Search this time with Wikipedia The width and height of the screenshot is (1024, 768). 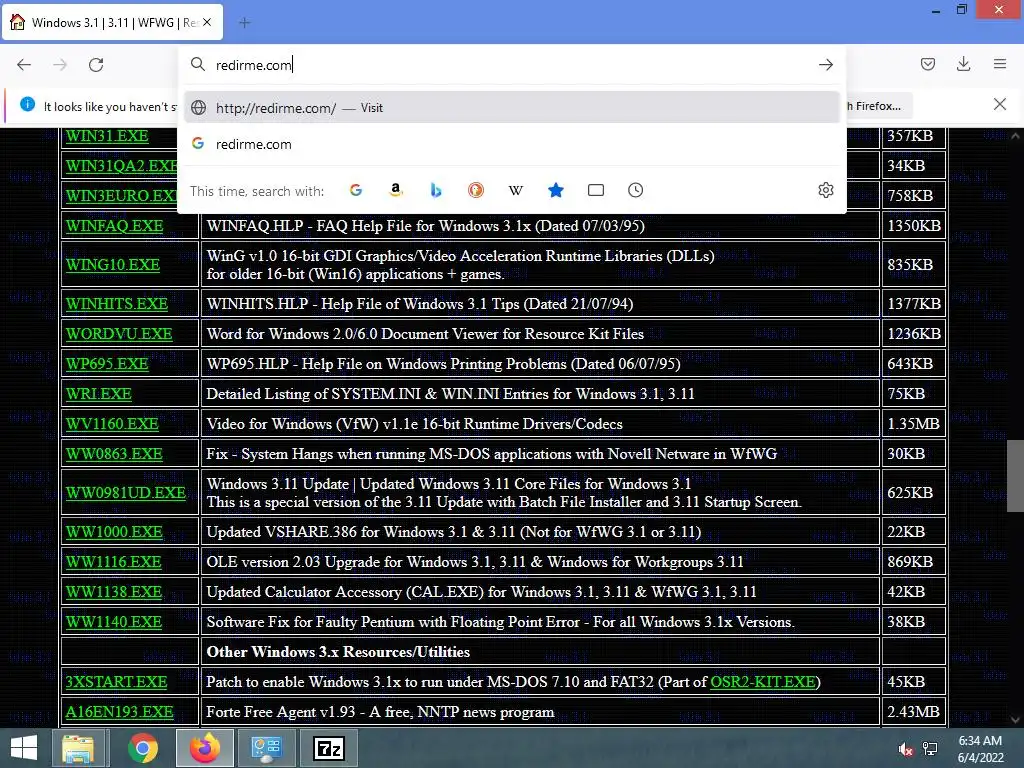[515, 190]
